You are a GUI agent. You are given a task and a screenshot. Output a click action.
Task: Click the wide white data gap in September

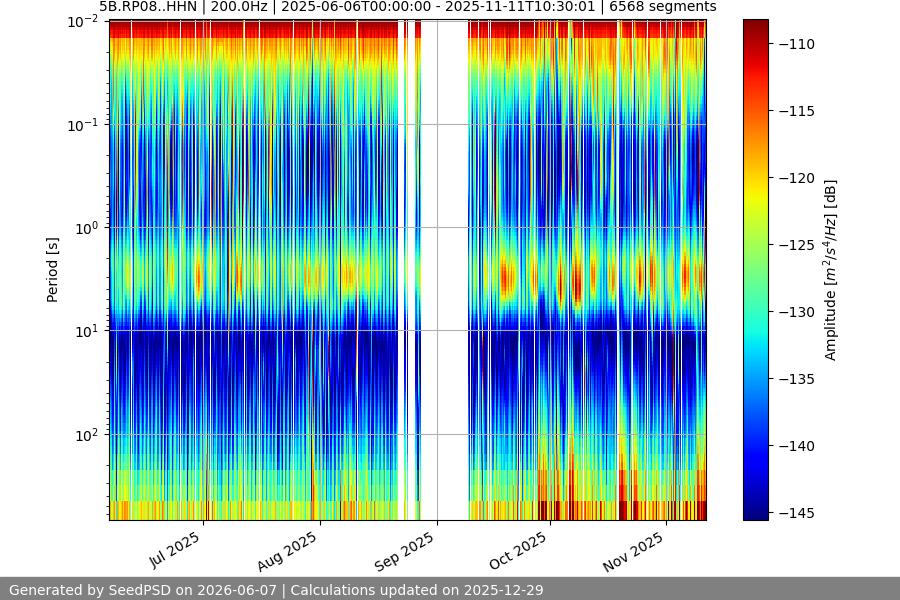445,270
